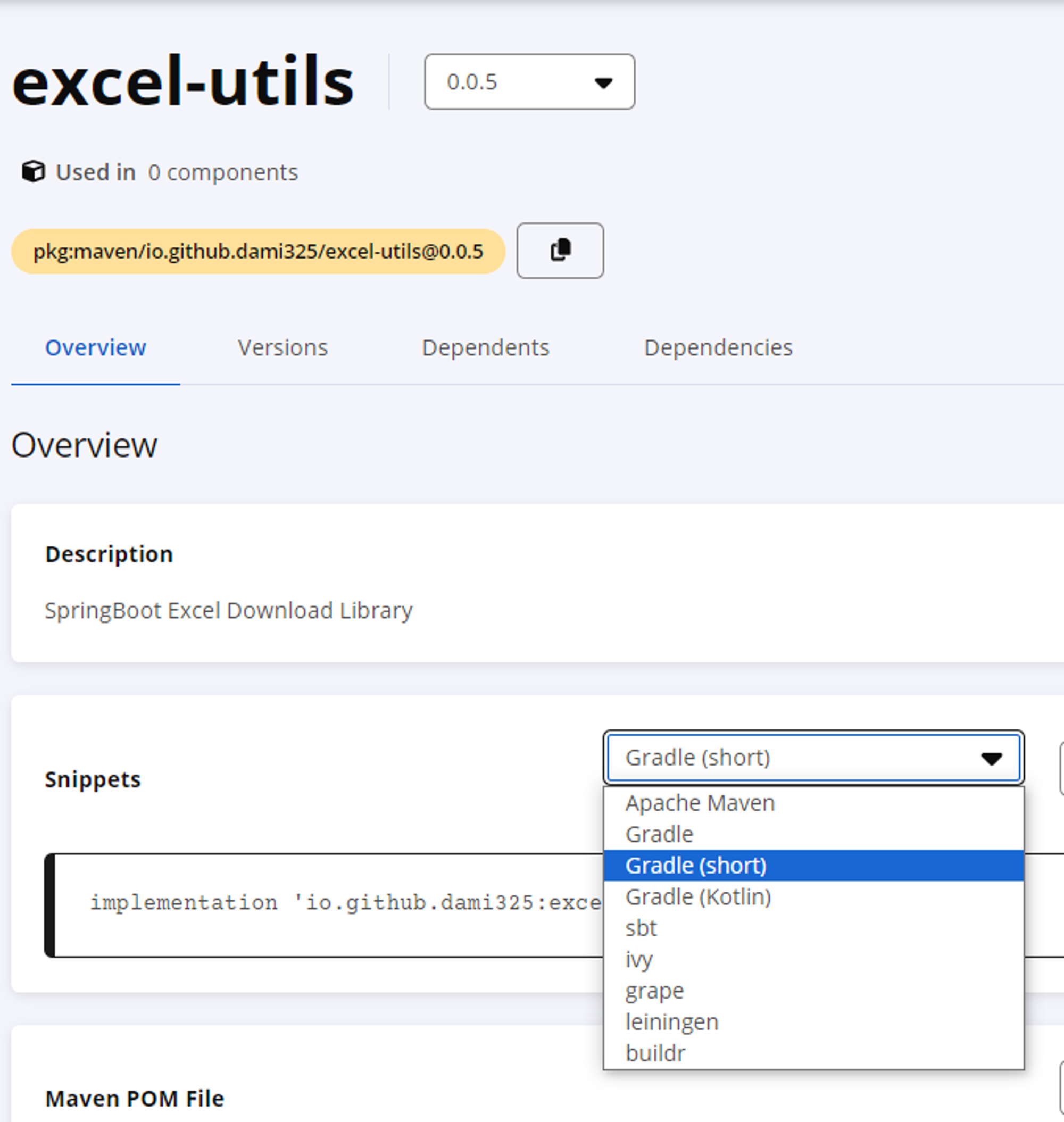Screen dimensions: 1064x1122
Task: Pick the highlighted Gradle (short) list option
Action: 813,866
